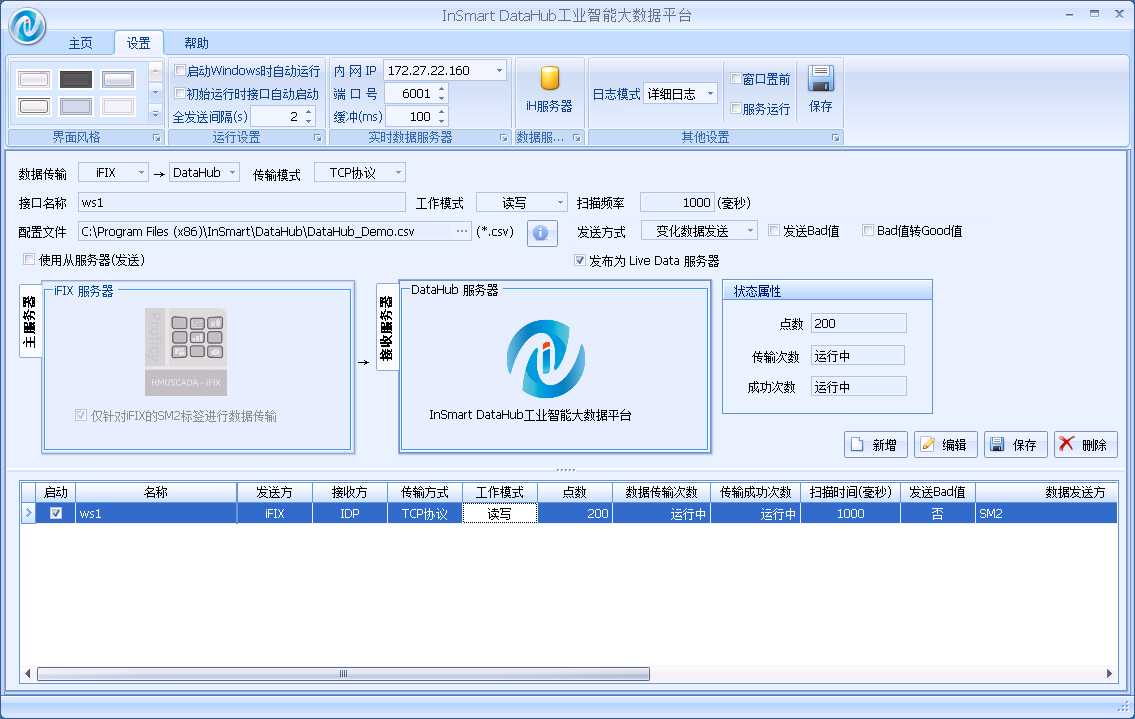The height and width of the screenshot is (719, 1135).
Task: Switch to the 帮助 tab
Action: (196, 43)
